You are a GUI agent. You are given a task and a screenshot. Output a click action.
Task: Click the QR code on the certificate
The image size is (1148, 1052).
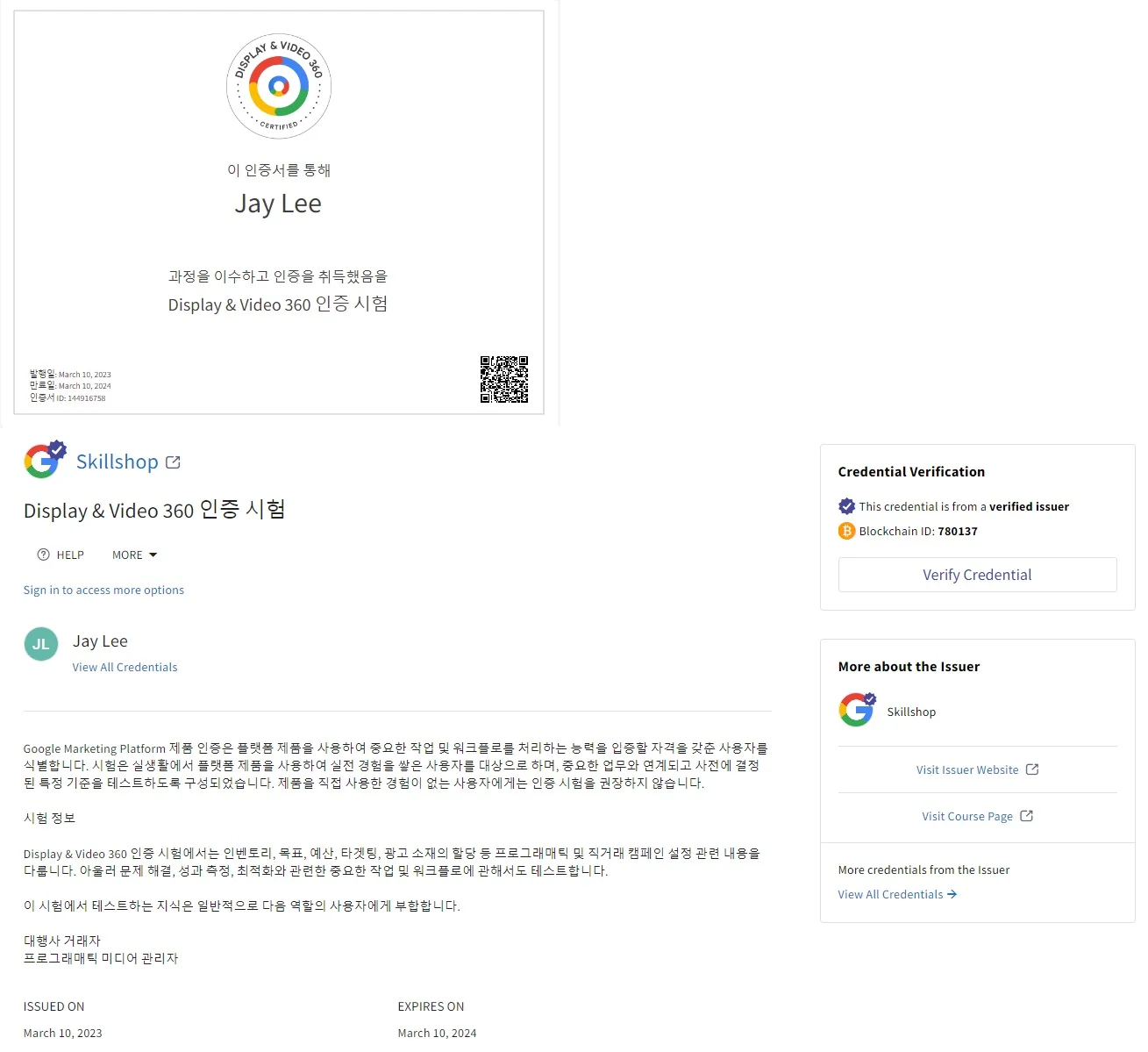pos(504,379)
